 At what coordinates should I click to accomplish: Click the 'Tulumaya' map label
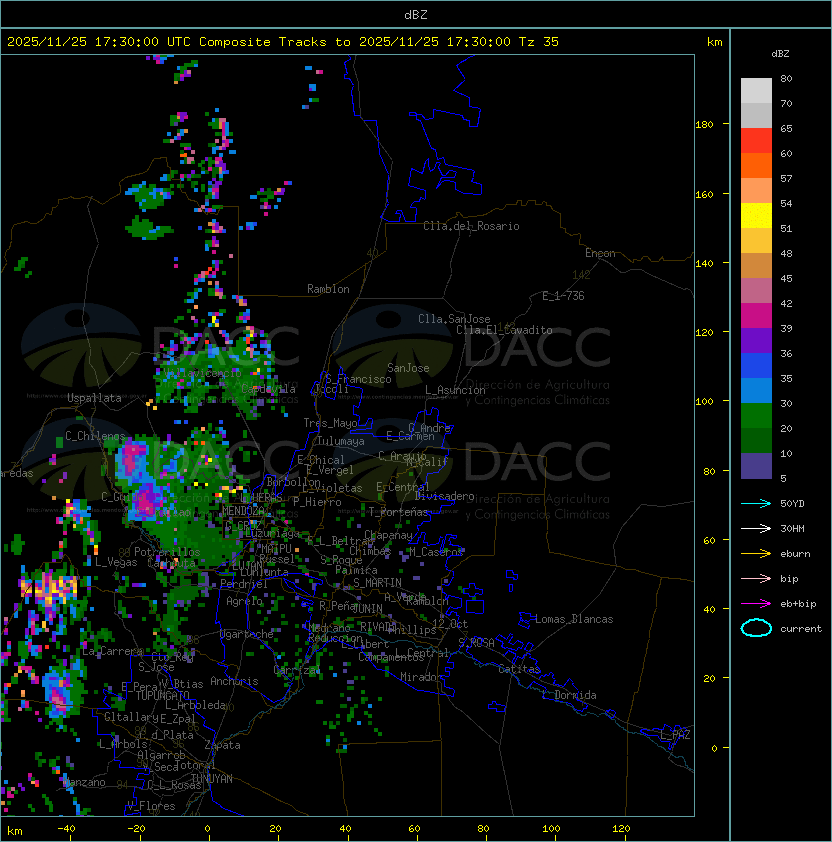[341, 441]
